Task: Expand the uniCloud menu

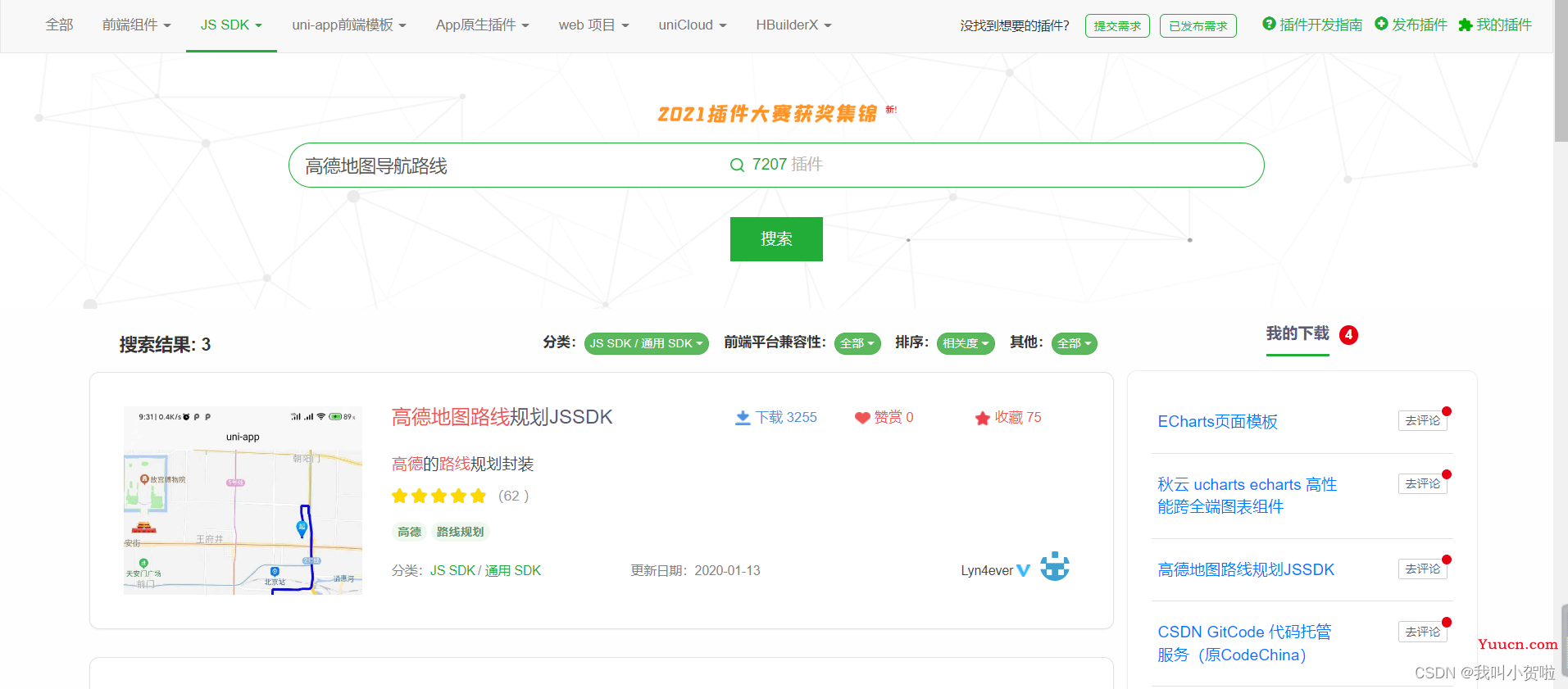Action: point(693,25)
